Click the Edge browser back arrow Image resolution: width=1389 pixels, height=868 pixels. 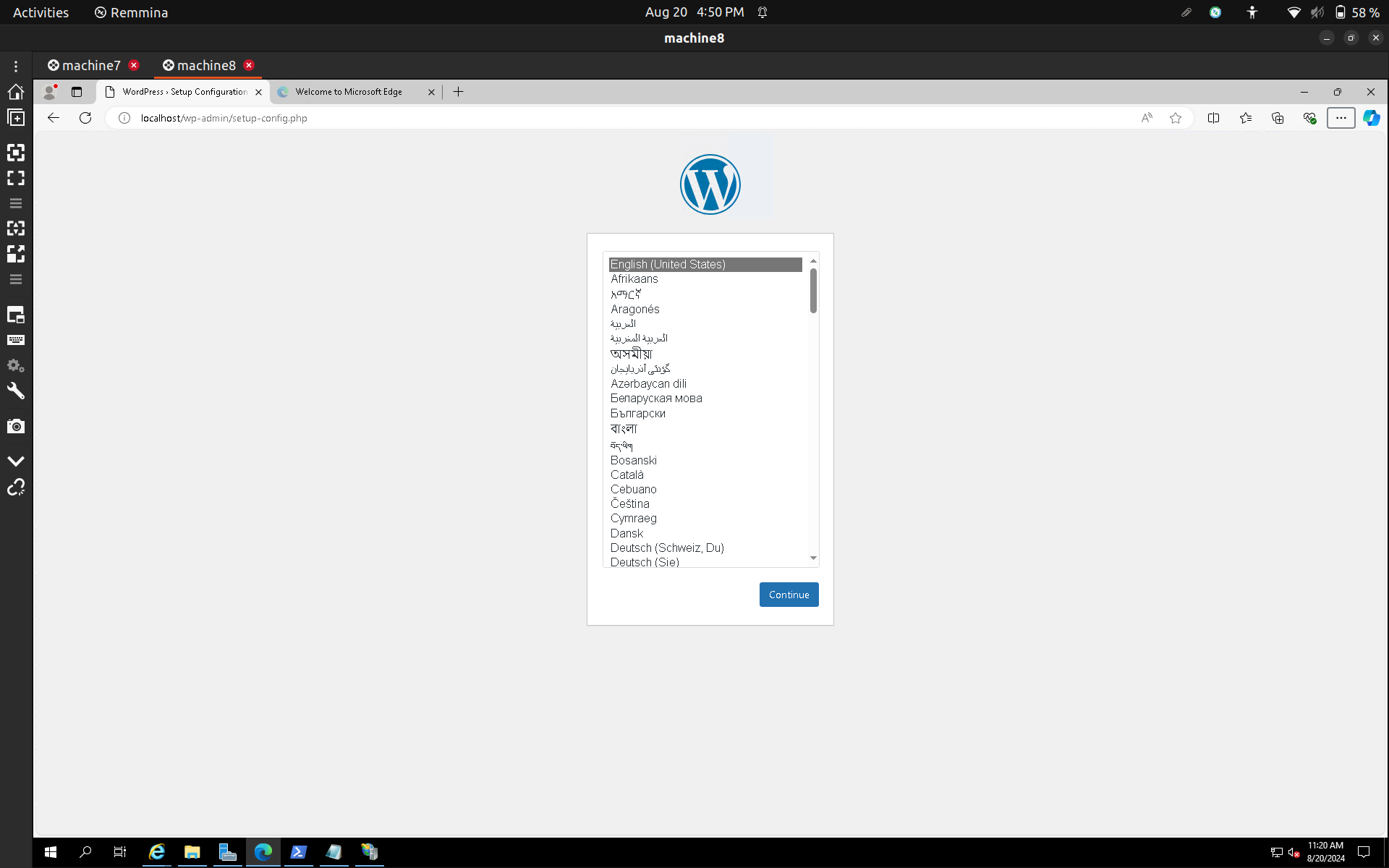pos(54,118)
